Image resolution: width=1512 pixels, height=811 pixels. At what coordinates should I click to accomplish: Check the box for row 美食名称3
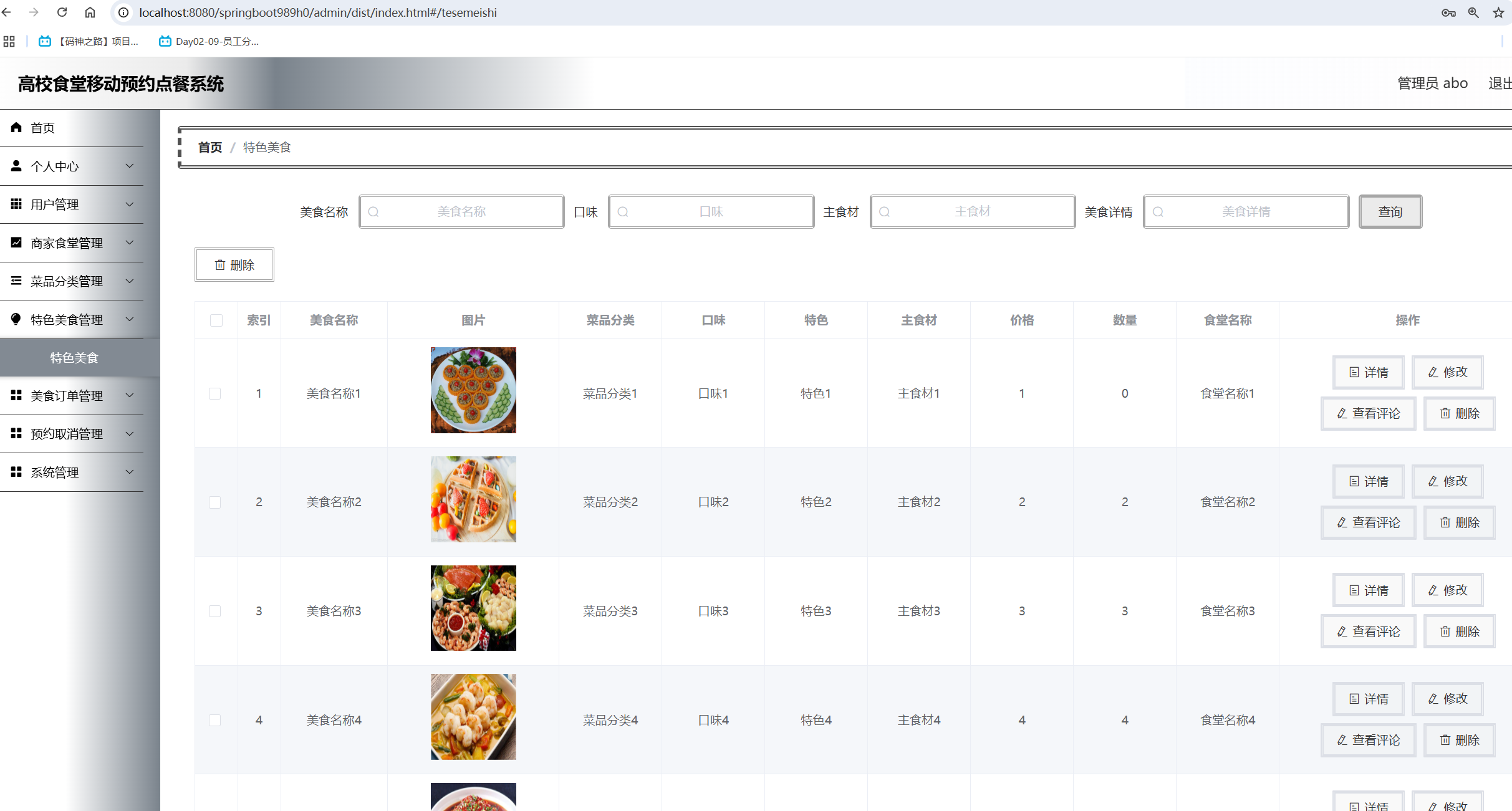pos(214,611)
